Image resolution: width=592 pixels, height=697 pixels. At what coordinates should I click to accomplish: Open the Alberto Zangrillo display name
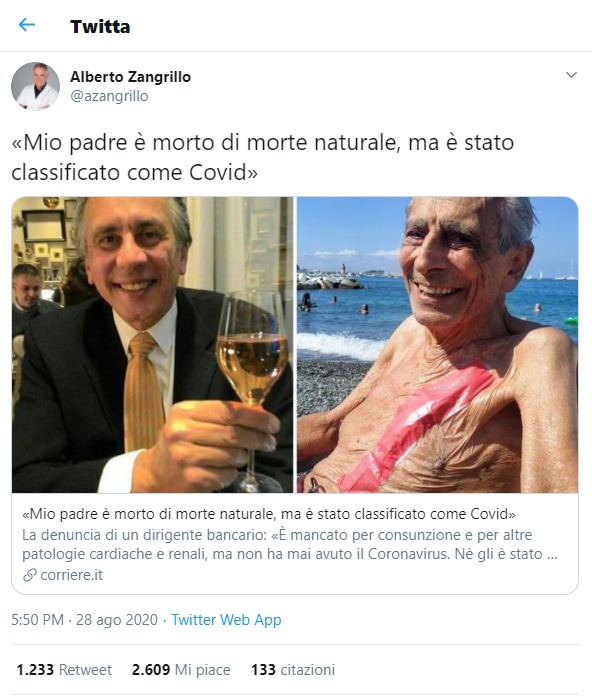131,76
